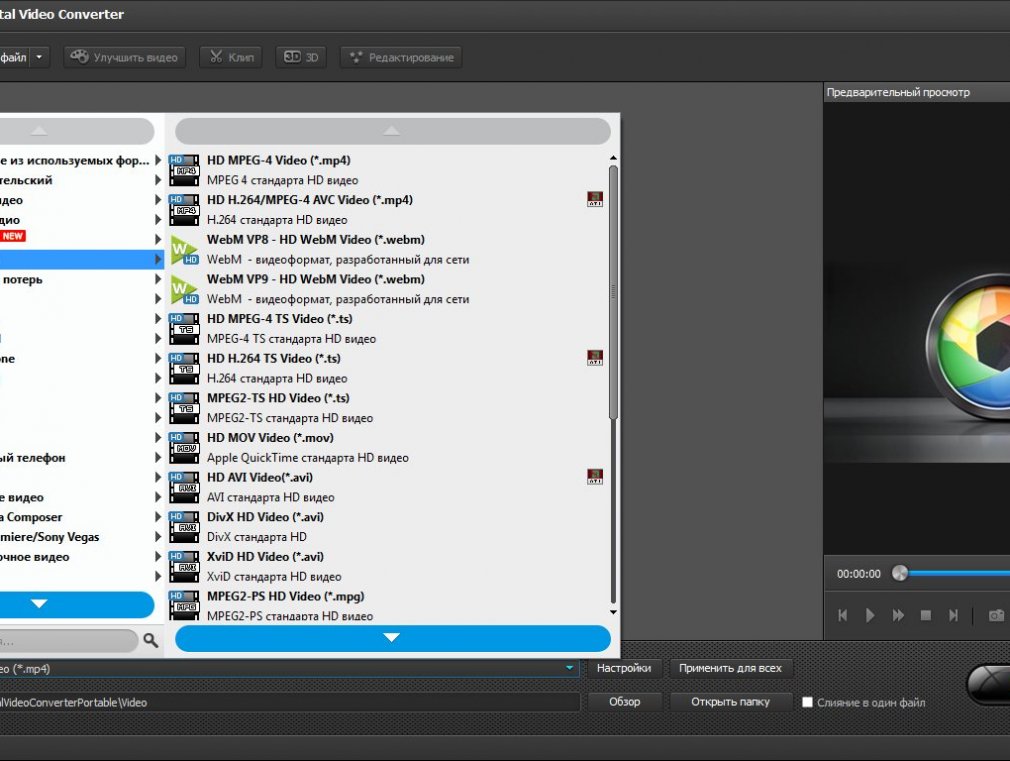This screenshot has width=1010, height=761.
Task: Enable the 'Слияние в один файл' checkbox
Action: (807, 702)
